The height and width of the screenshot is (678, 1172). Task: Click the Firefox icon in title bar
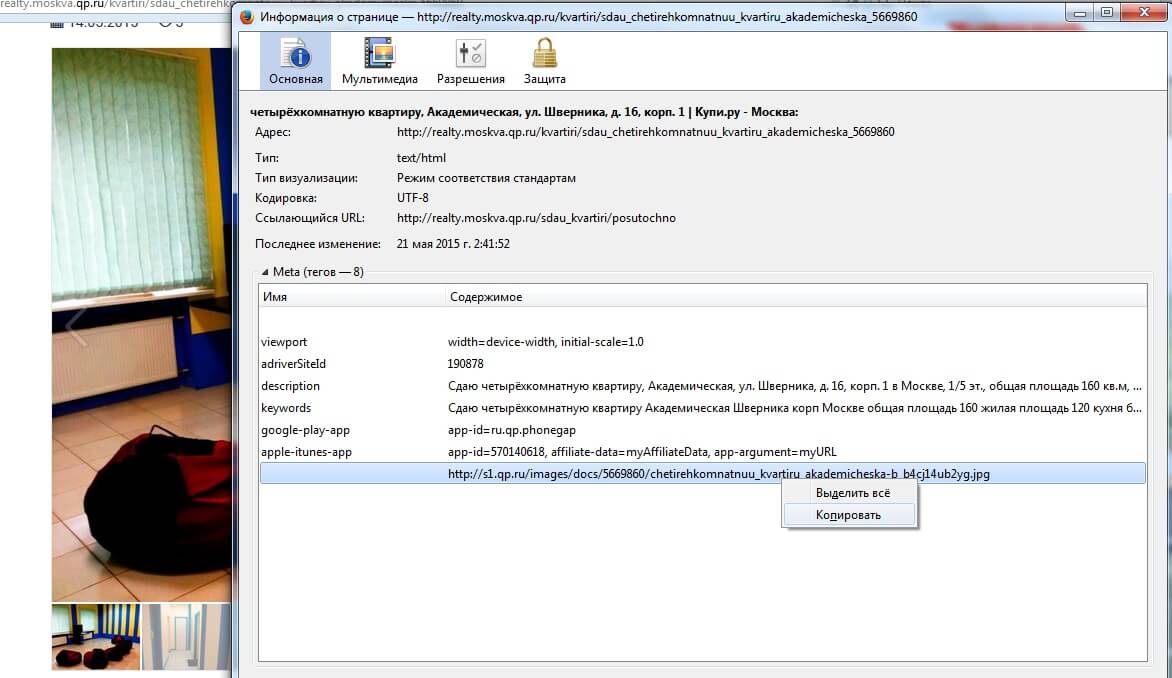tap(247, 16)
